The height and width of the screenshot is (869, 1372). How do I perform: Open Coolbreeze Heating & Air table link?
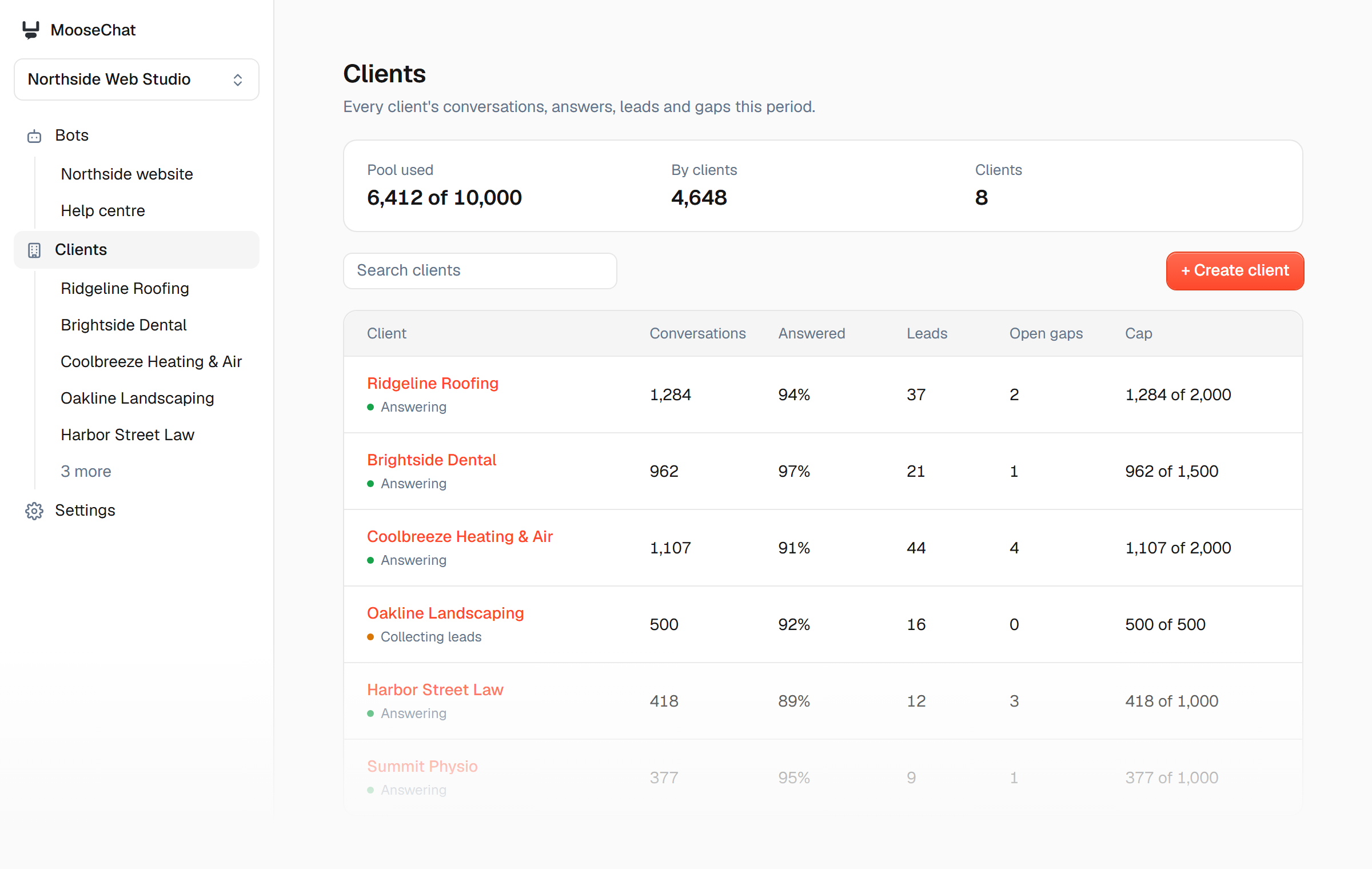pos(460,537)
